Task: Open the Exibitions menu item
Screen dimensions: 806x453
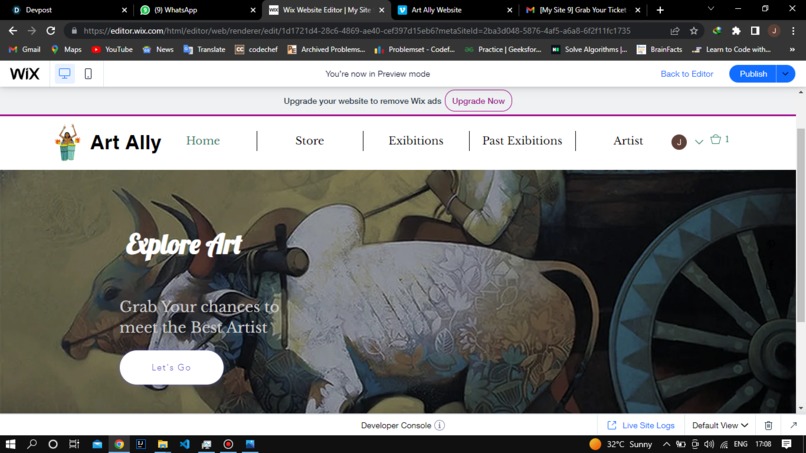Action: click(416, 140)
